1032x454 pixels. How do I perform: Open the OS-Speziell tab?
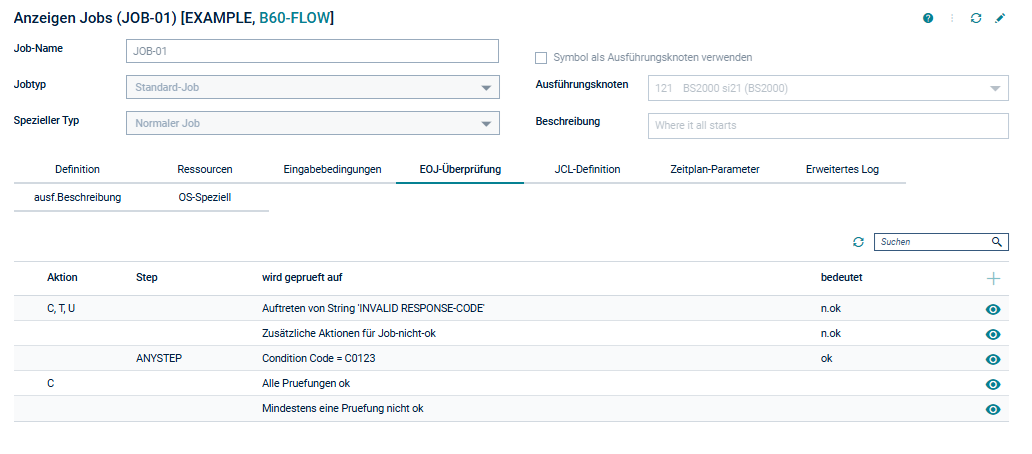[x=205, y=197]
